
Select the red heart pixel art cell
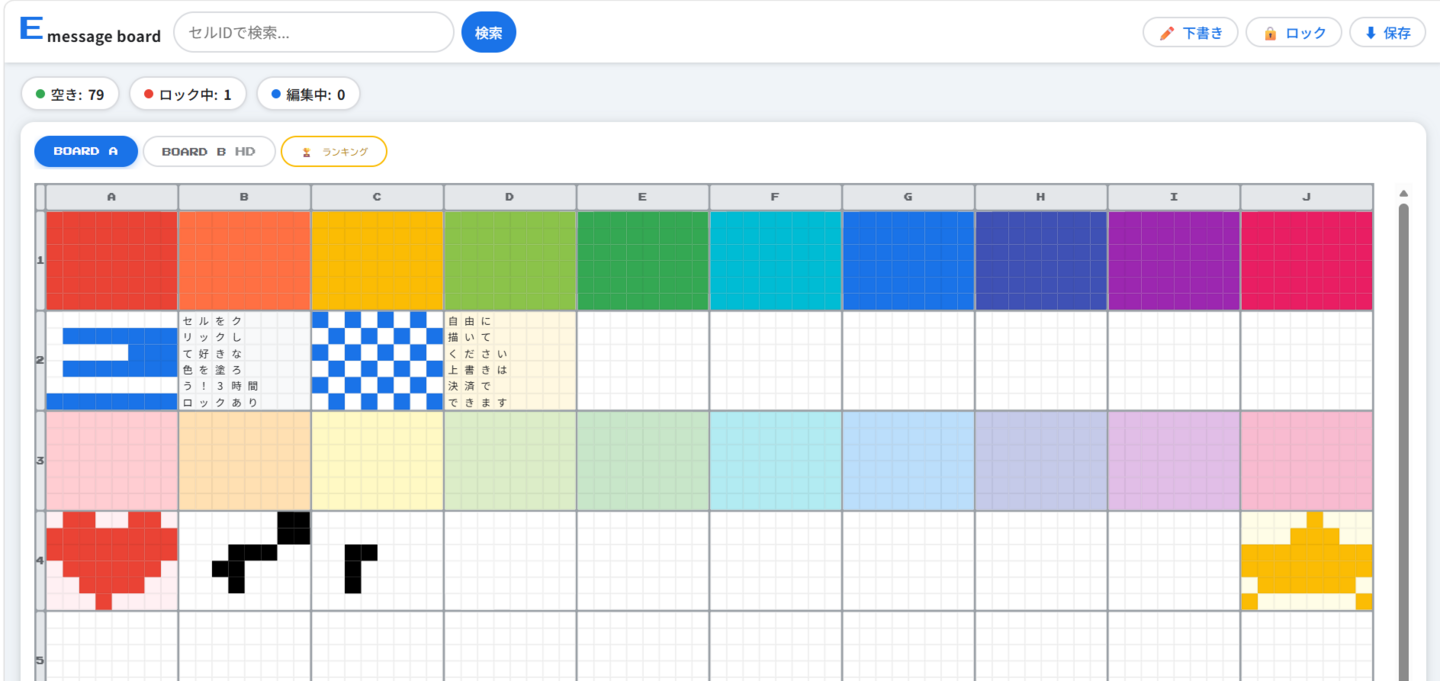[x=112, y=560]
